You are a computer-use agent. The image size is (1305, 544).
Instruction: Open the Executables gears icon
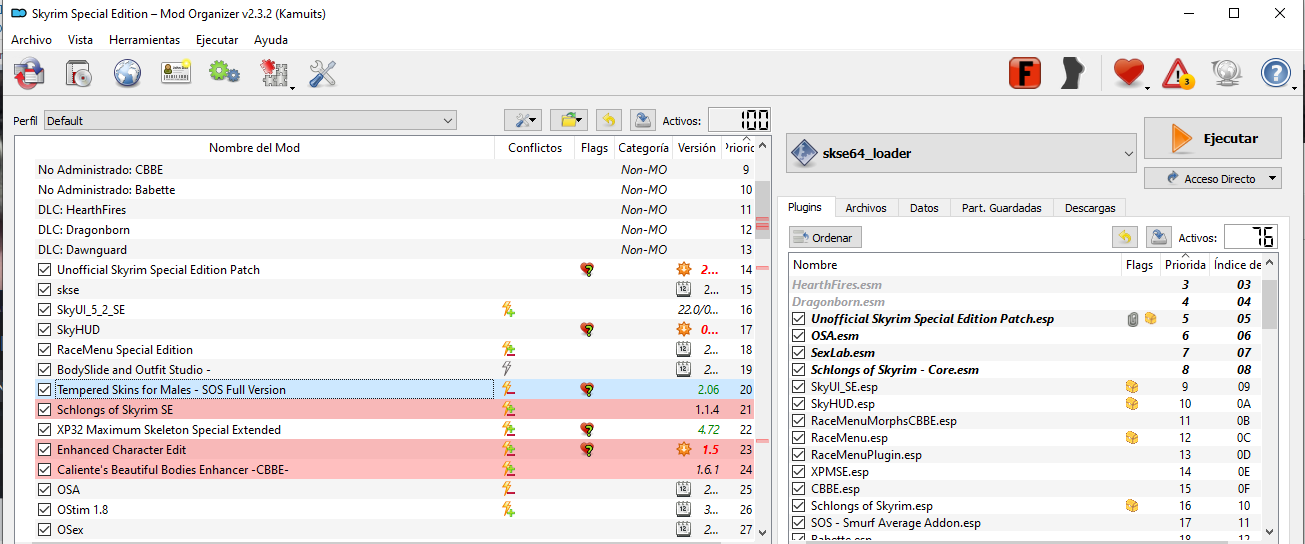pyautogui.click(x=224, y=73)
